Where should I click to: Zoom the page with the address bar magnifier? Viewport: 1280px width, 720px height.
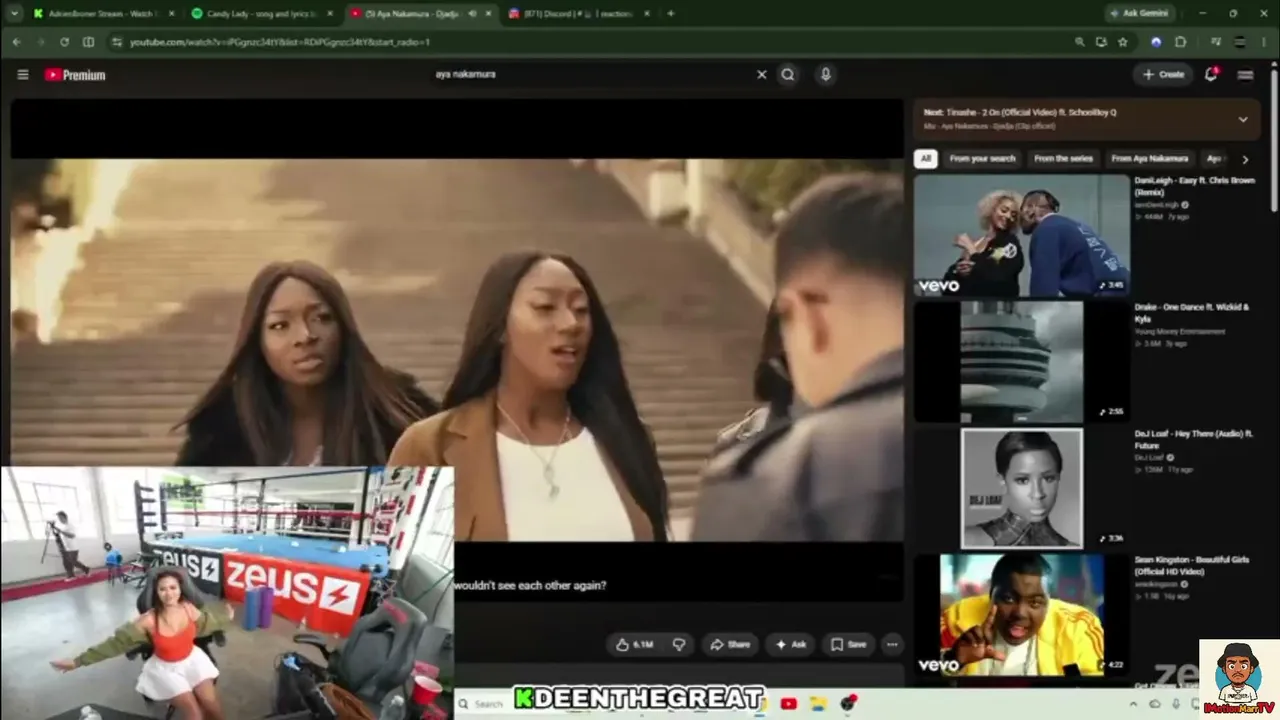pos(1079,42)
